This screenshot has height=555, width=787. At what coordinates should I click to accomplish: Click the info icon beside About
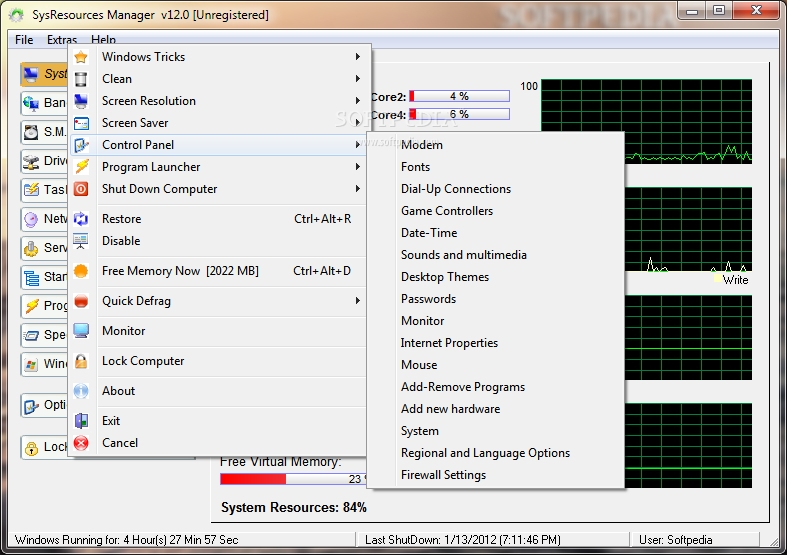coord(81,391)
